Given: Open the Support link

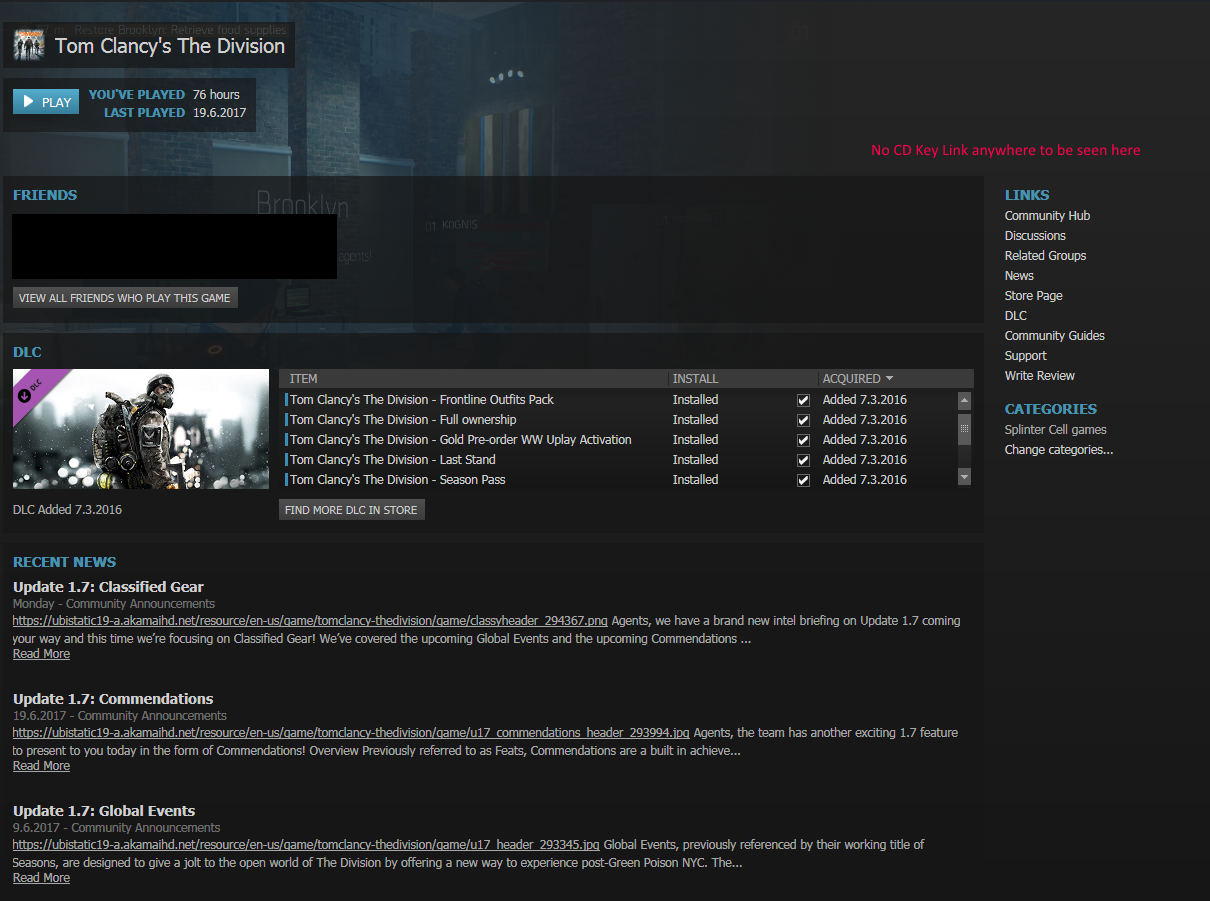Looking at the screenshot, I should (1026, 356).
